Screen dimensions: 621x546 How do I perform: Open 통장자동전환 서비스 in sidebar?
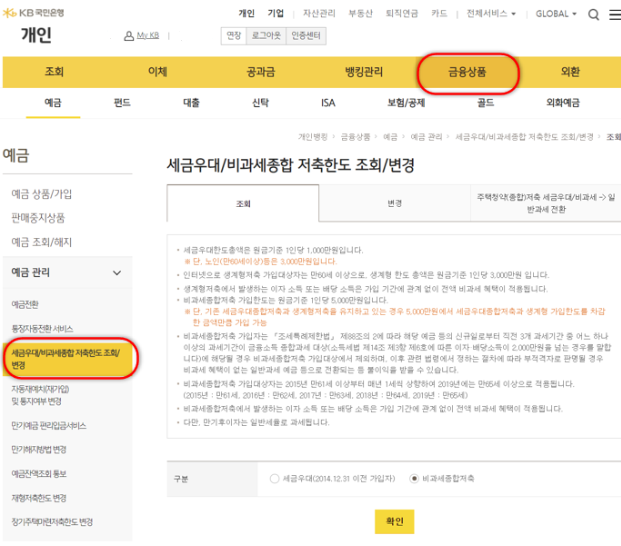pos(42,329)
